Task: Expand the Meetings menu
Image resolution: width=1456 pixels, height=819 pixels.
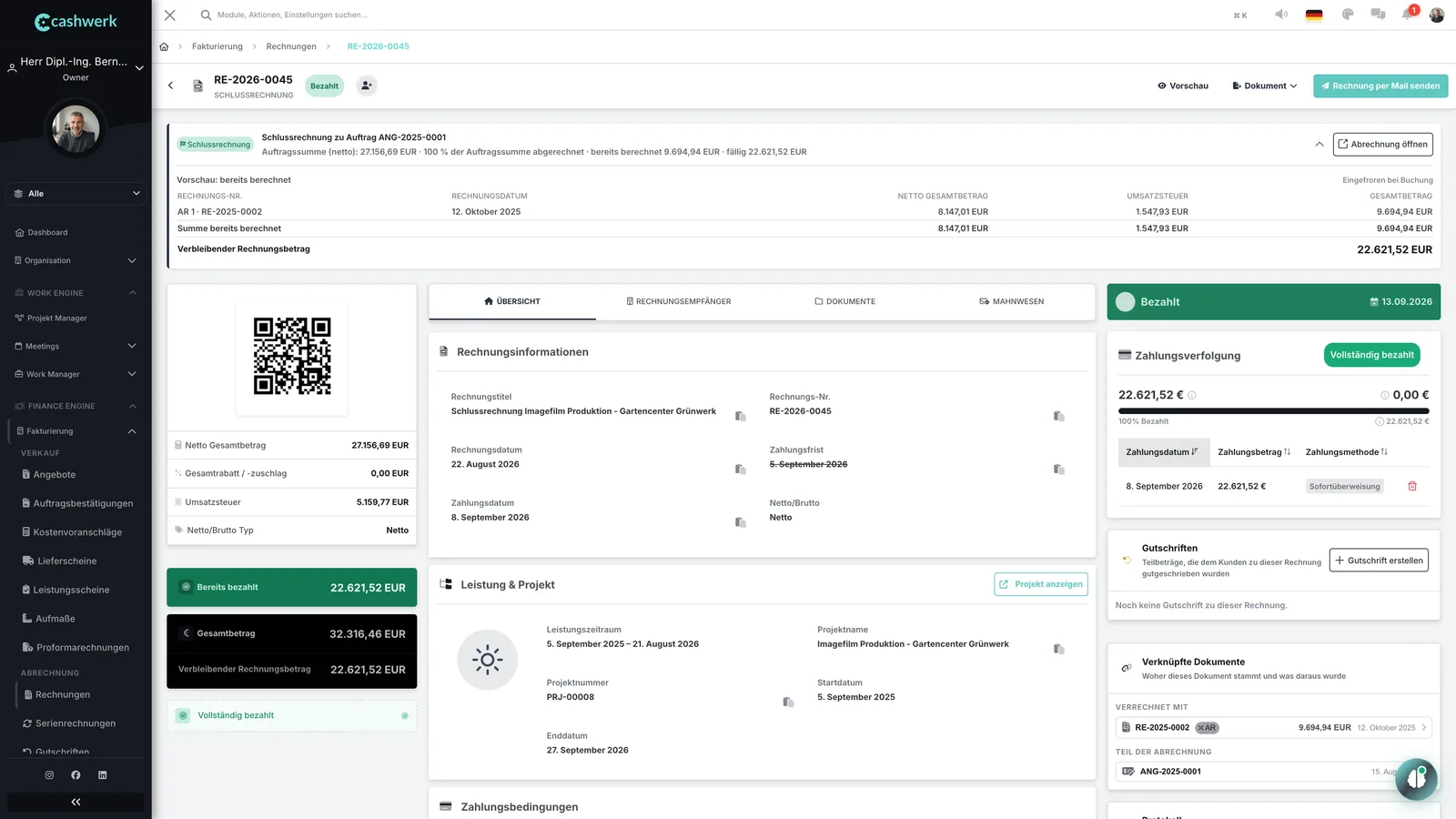Action: click(x=76, y=346)
